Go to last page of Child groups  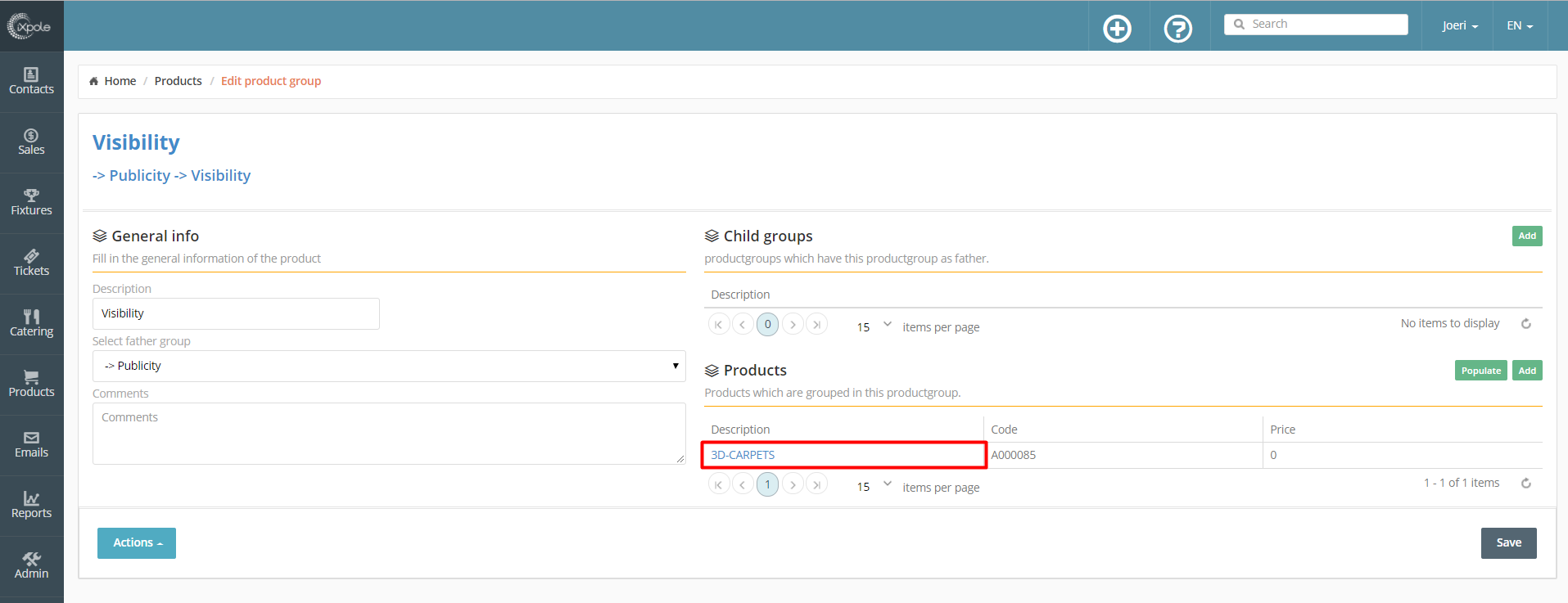pos(816,324)
